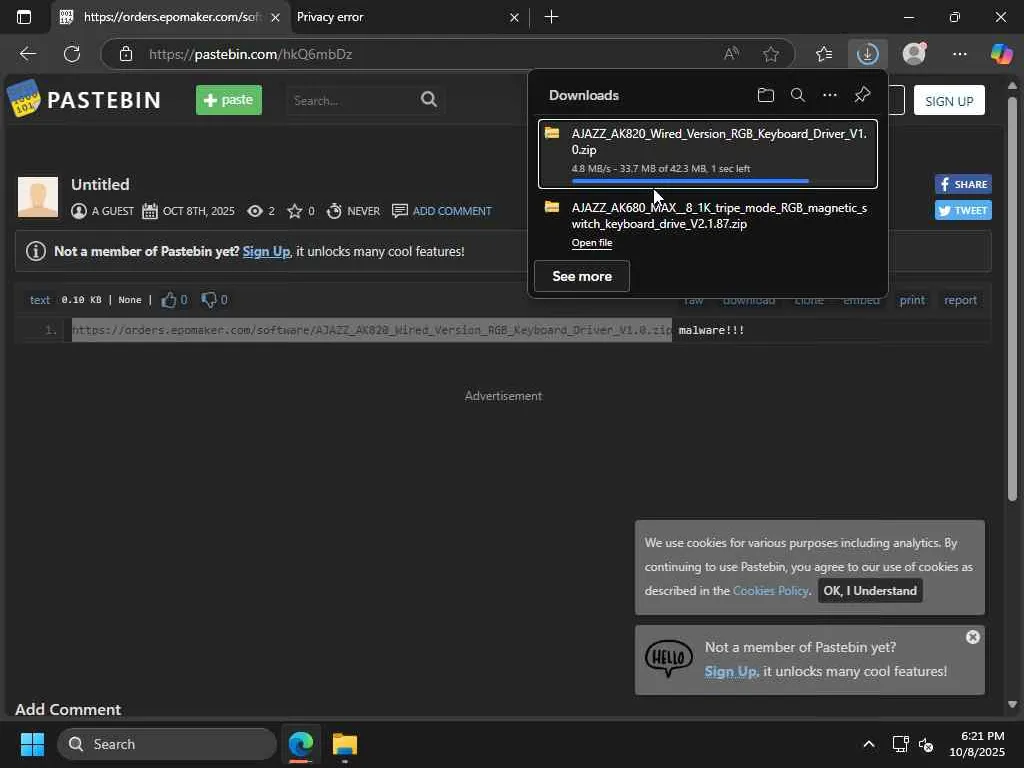Select the AK680 MAX zip download entry
Image resolution: width=1024 pixels, height=768 pixels.
pos(707,224)
